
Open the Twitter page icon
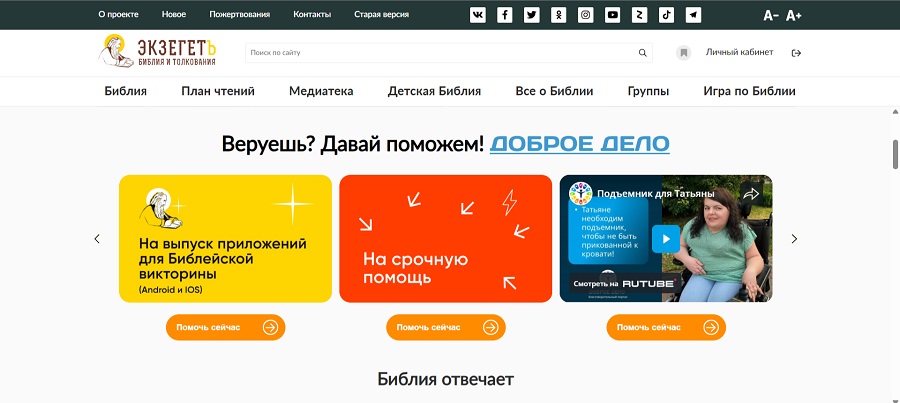(x=532, y=15)
